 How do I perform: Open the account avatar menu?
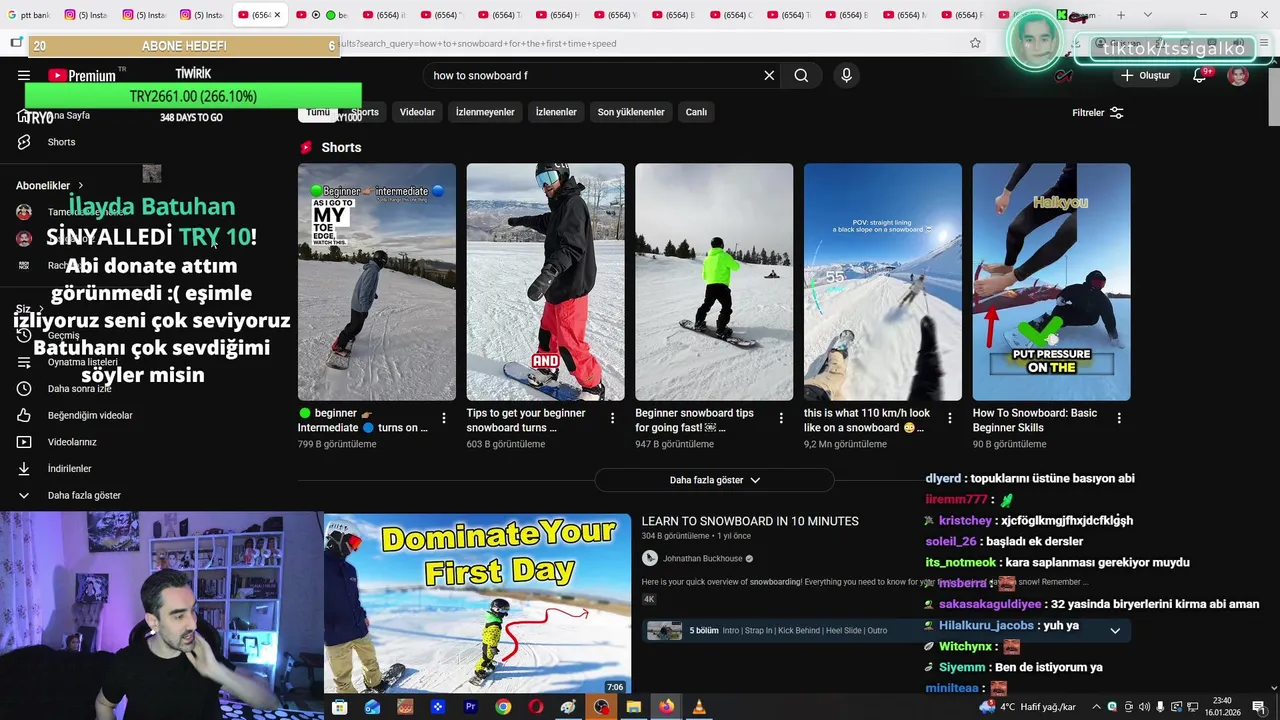click(1238, 75)
